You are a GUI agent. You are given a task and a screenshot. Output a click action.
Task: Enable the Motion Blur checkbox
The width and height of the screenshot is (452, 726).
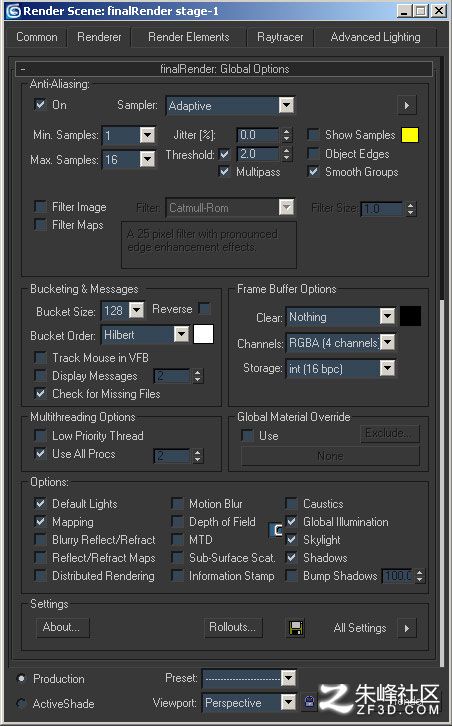pos(177,503)
